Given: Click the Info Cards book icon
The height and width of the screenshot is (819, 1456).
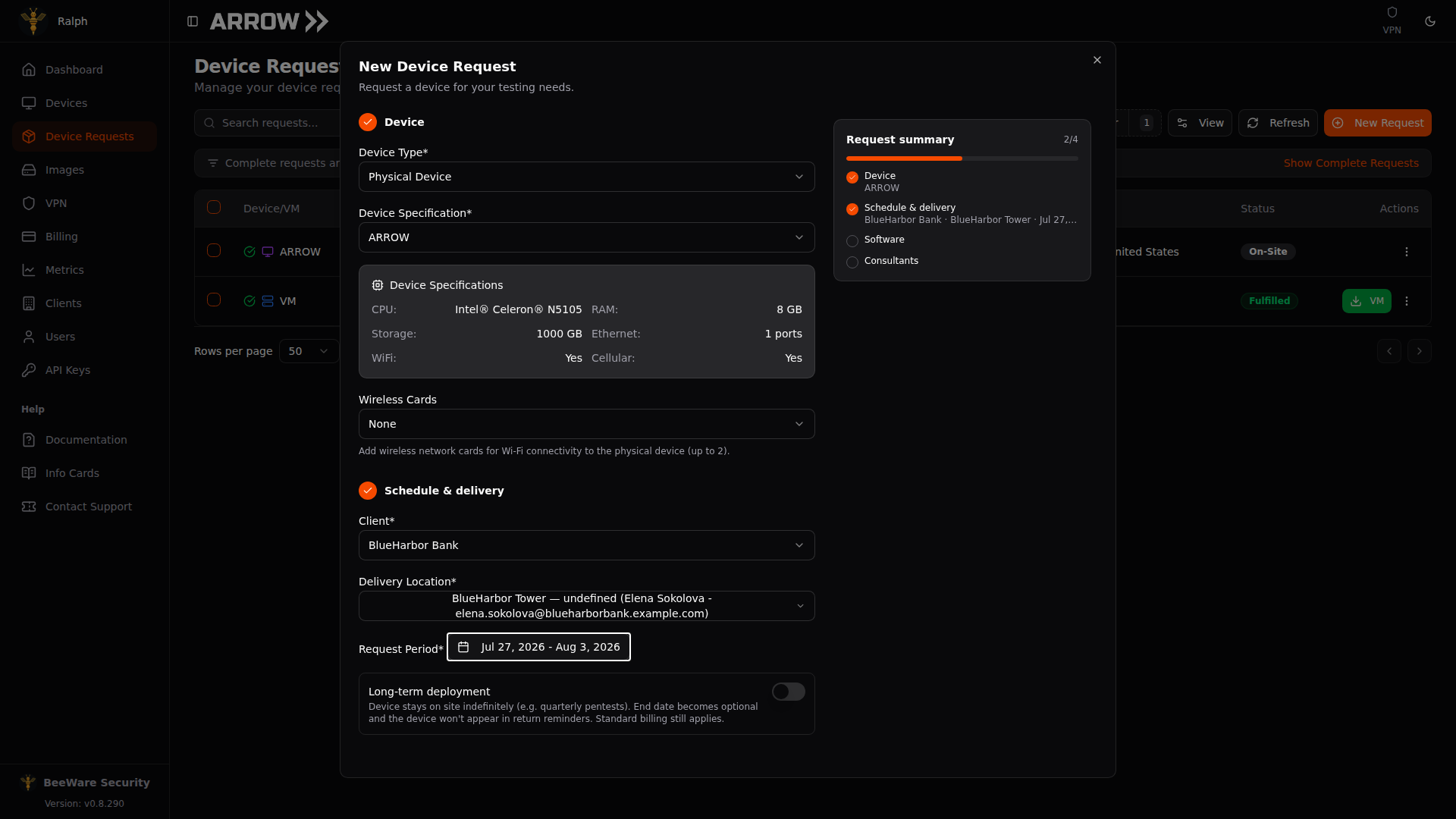Looking at the screenshot, I should tap(29, 473).
